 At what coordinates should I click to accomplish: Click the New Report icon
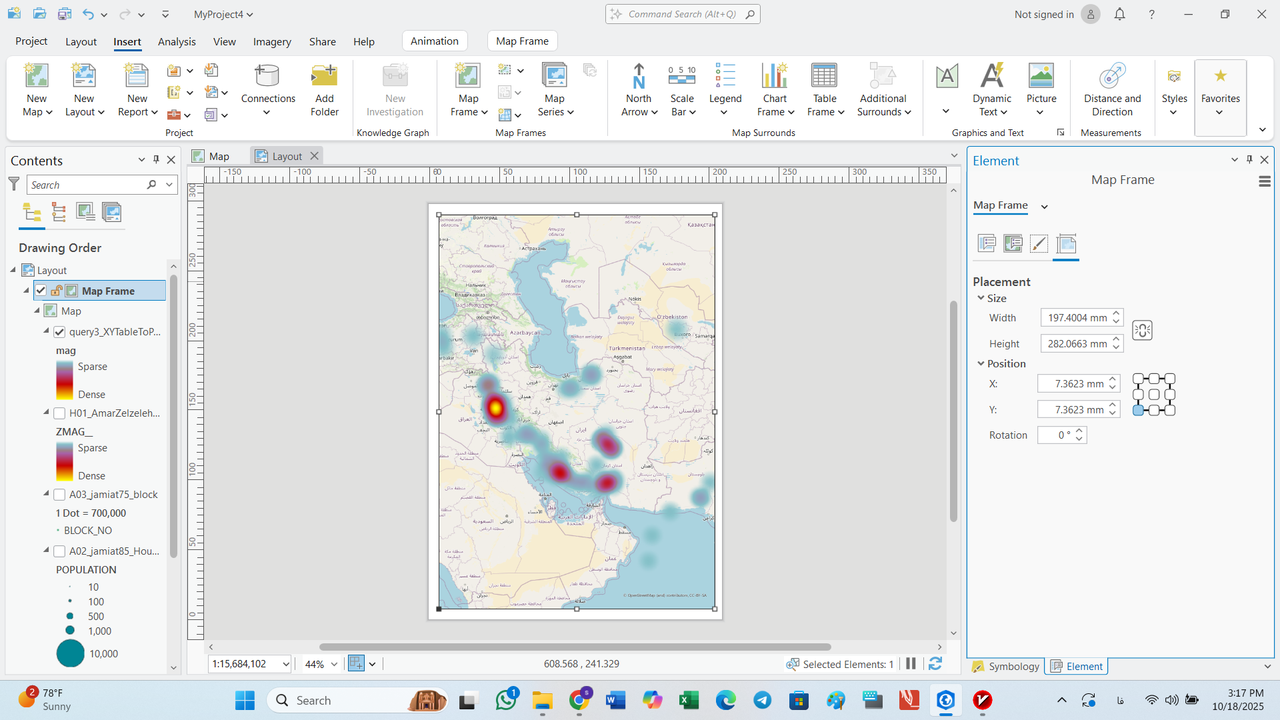[136, 76]
